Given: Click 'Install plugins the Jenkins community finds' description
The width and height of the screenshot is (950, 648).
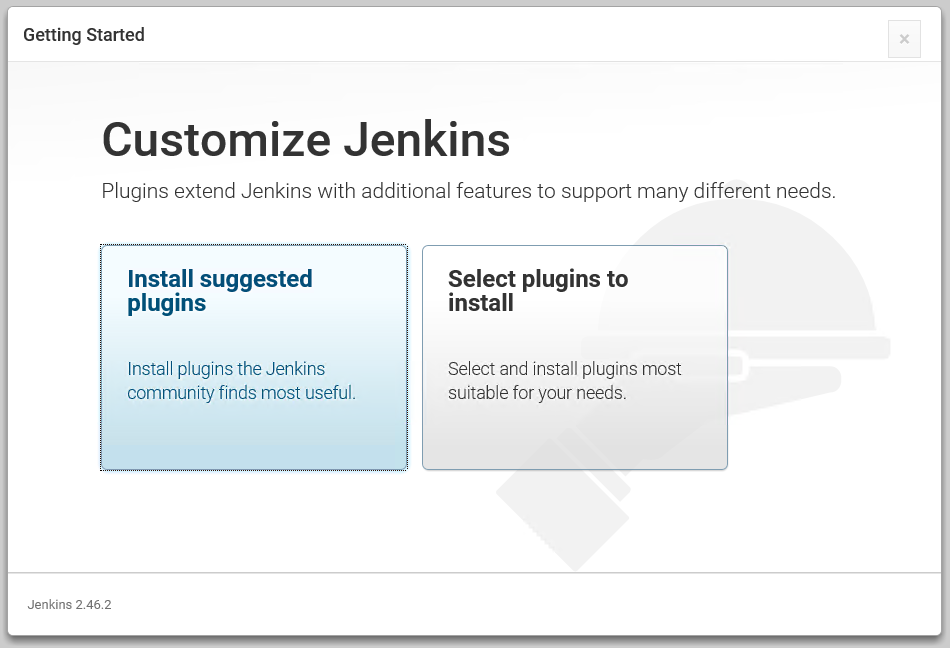Looking at the screenshot, I should [x=241, y=380].
